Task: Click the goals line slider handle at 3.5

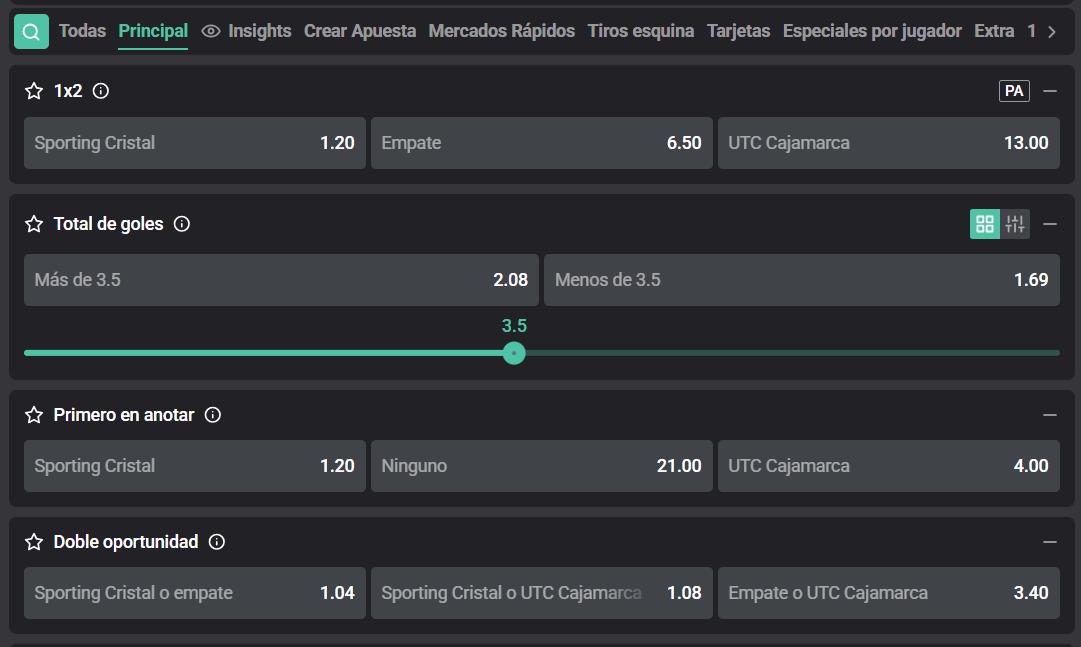Action: tap(514, 353)
